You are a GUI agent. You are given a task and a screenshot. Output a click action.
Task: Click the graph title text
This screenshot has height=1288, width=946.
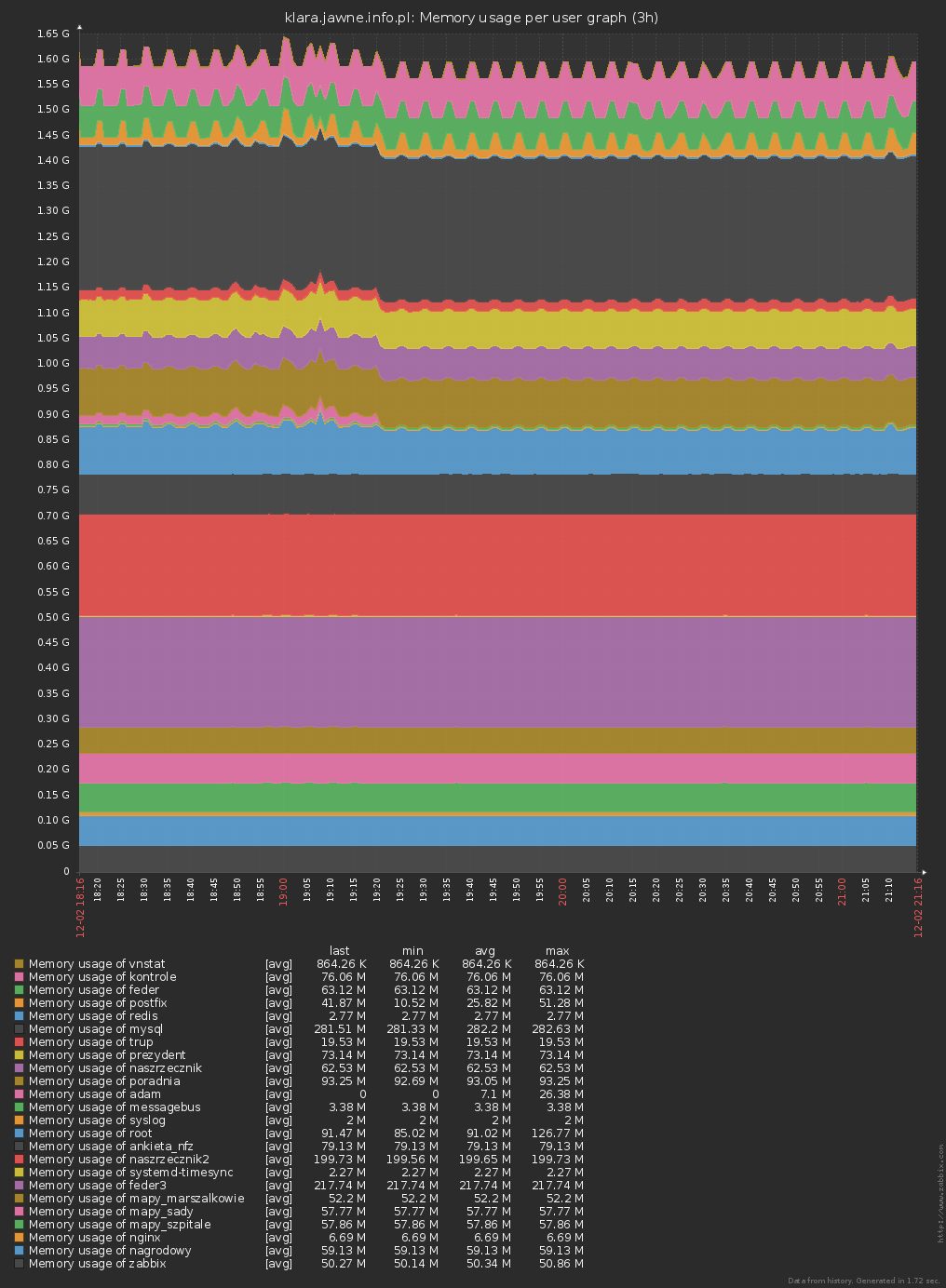tap(472, 18)
